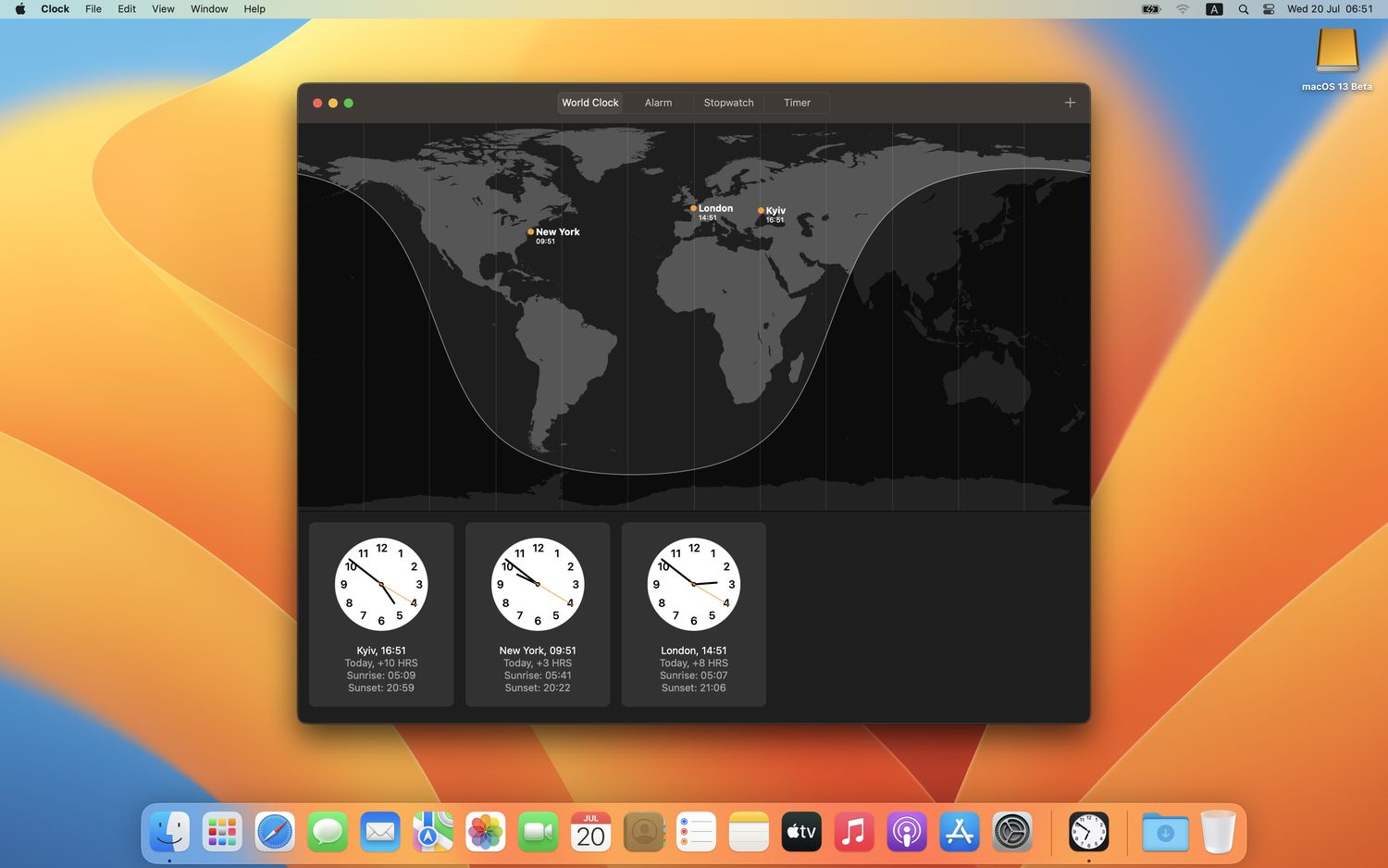Click the date and time in menu bar
Image resolution: width=1388 pixels, height=868 pixels.
(x=1330, y=9)
